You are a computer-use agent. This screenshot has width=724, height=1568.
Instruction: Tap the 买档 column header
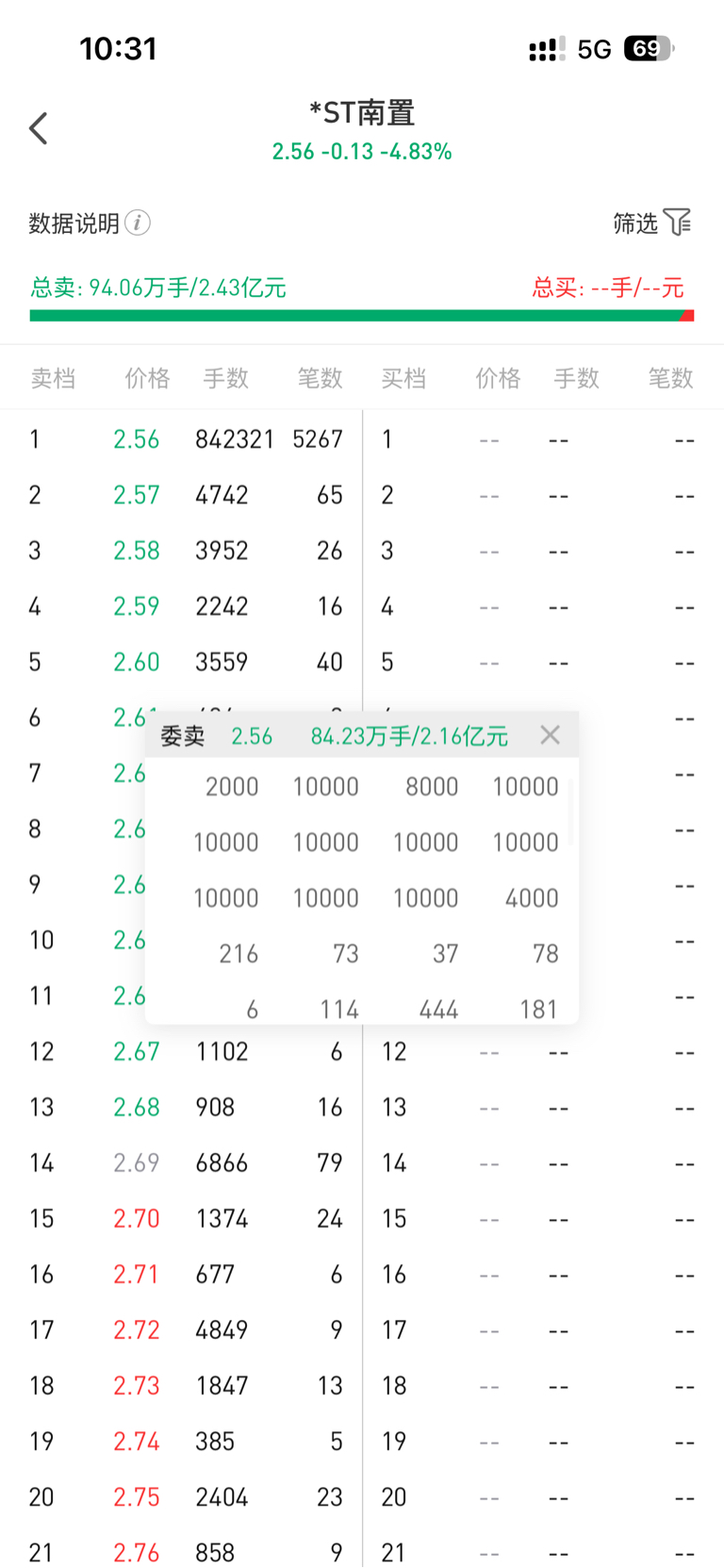click(x=403, y=378)
